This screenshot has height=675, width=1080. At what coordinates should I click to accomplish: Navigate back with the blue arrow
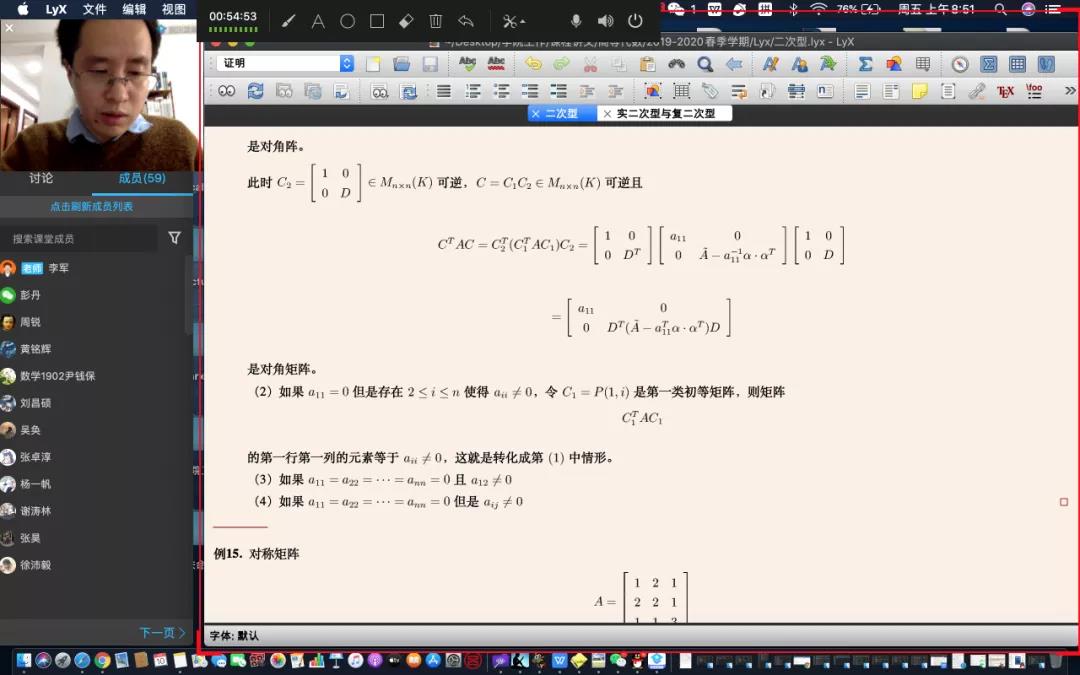(x=734, y=64)
